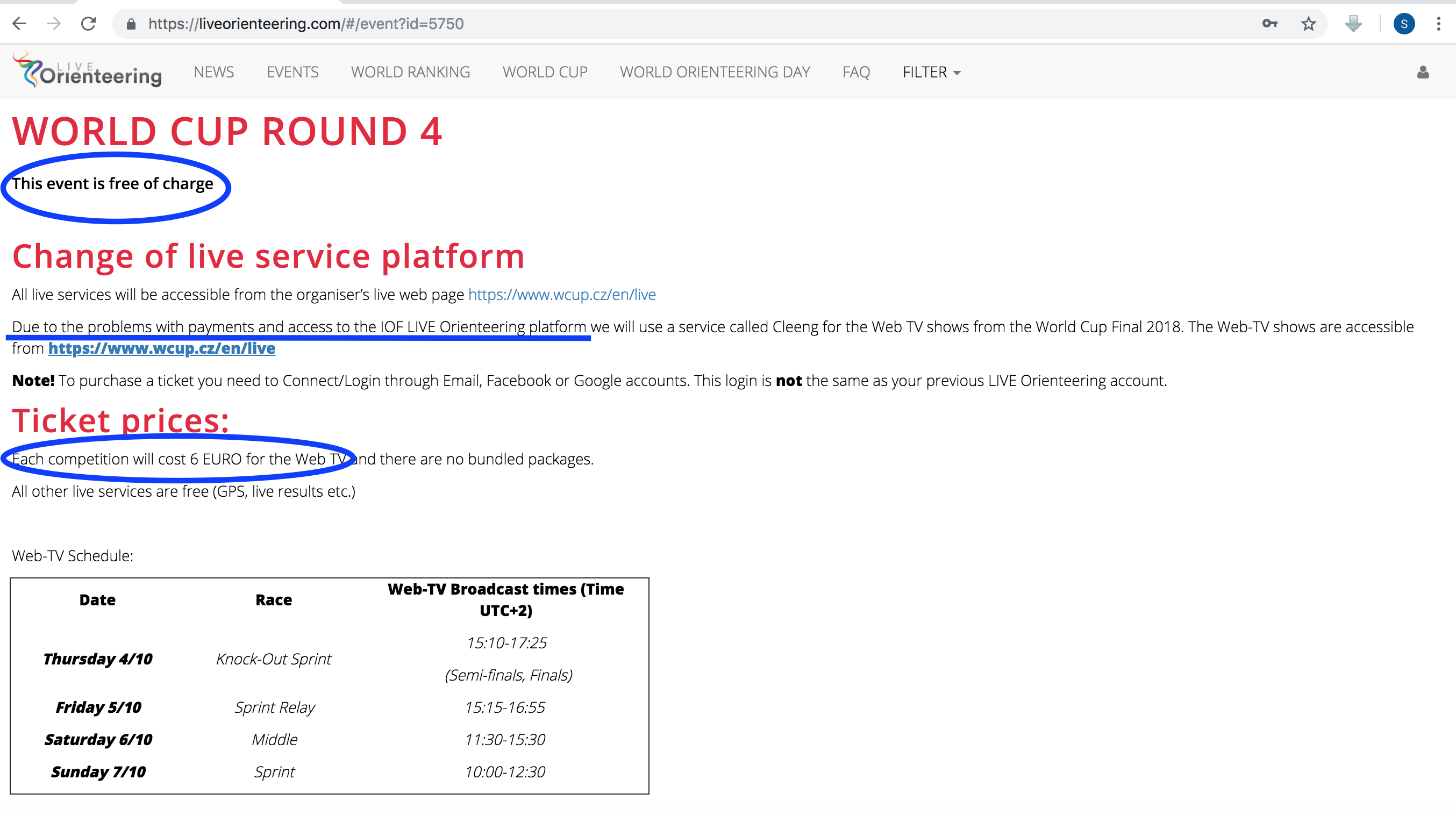The image size is (1456, 815).
Task: Open WORLD ORIENTEERING DAY page
Action: point(715,73)
